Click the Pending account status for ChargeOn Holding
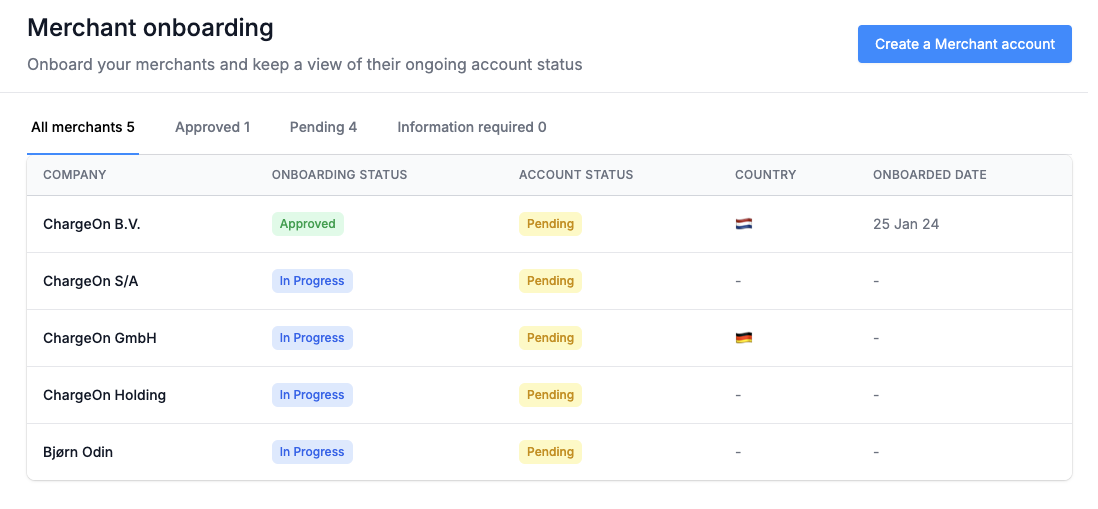Image resolution: width=1098 pixels, height=509 pixels. point(550,395)
